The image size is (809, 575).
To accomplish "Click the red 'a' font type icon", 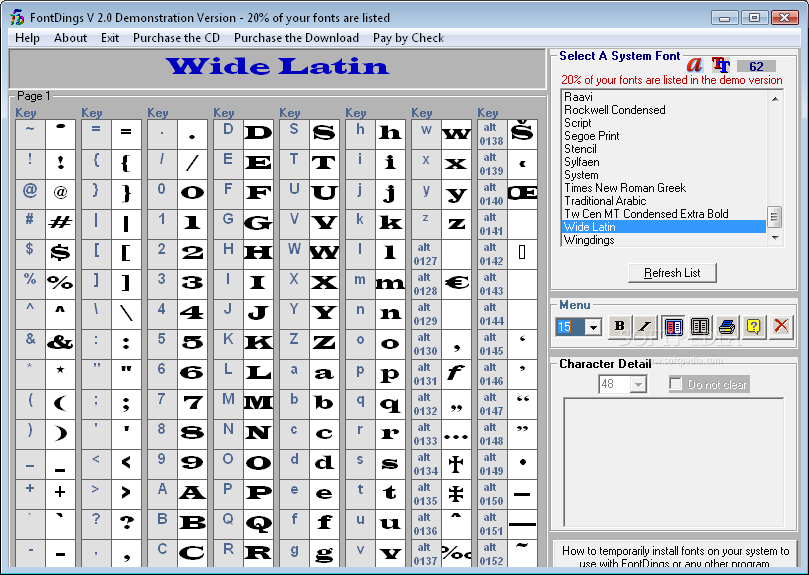I will pos(694,65).
